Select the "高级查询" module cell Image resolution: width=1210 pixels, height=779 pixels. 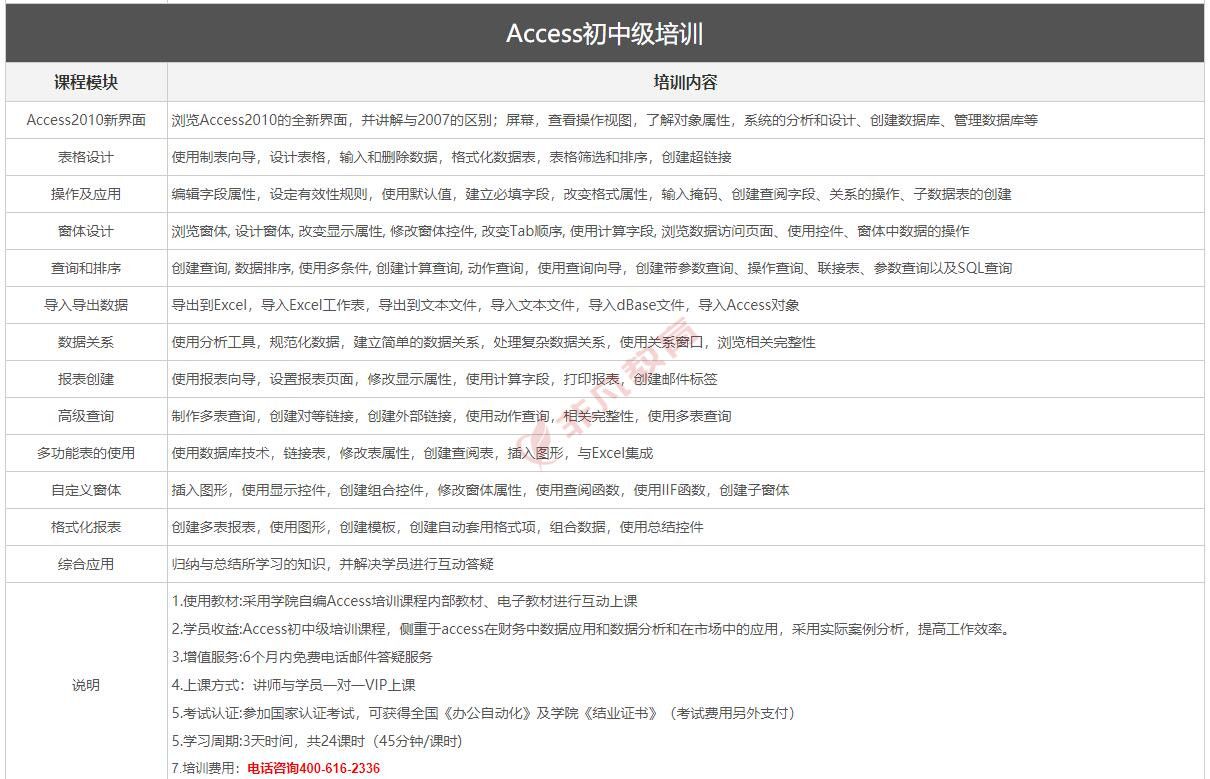pyautogui.click(x=86, y=416)
